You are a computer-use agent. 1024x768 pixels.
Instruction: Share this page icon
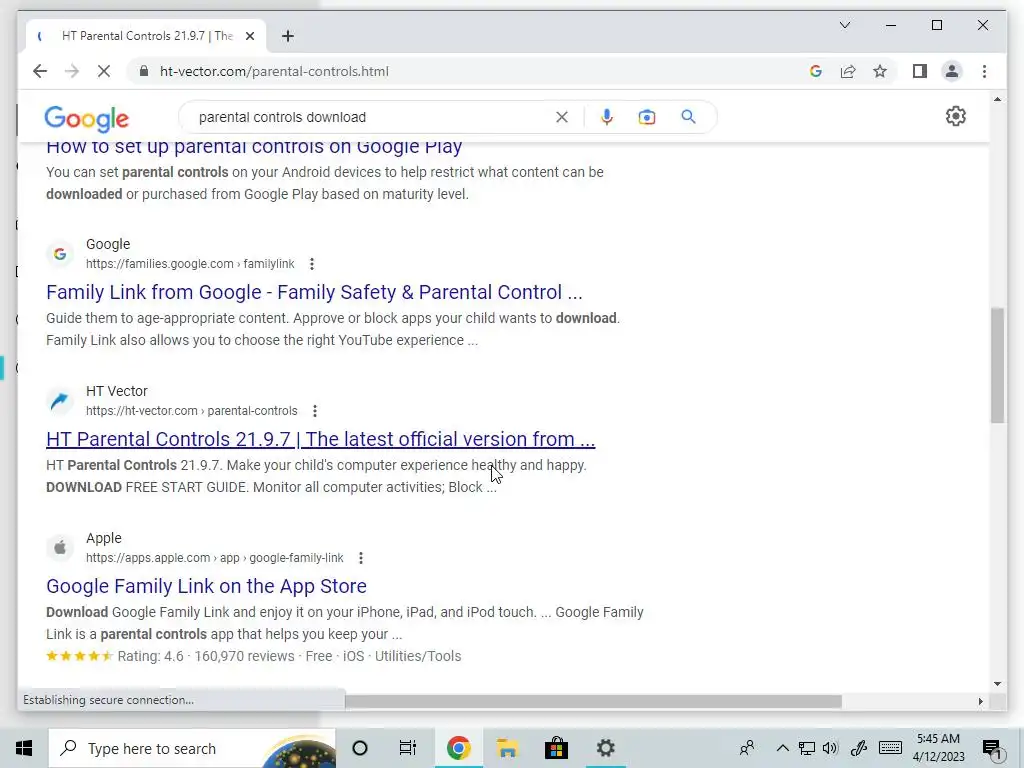(x=848, y=71)
